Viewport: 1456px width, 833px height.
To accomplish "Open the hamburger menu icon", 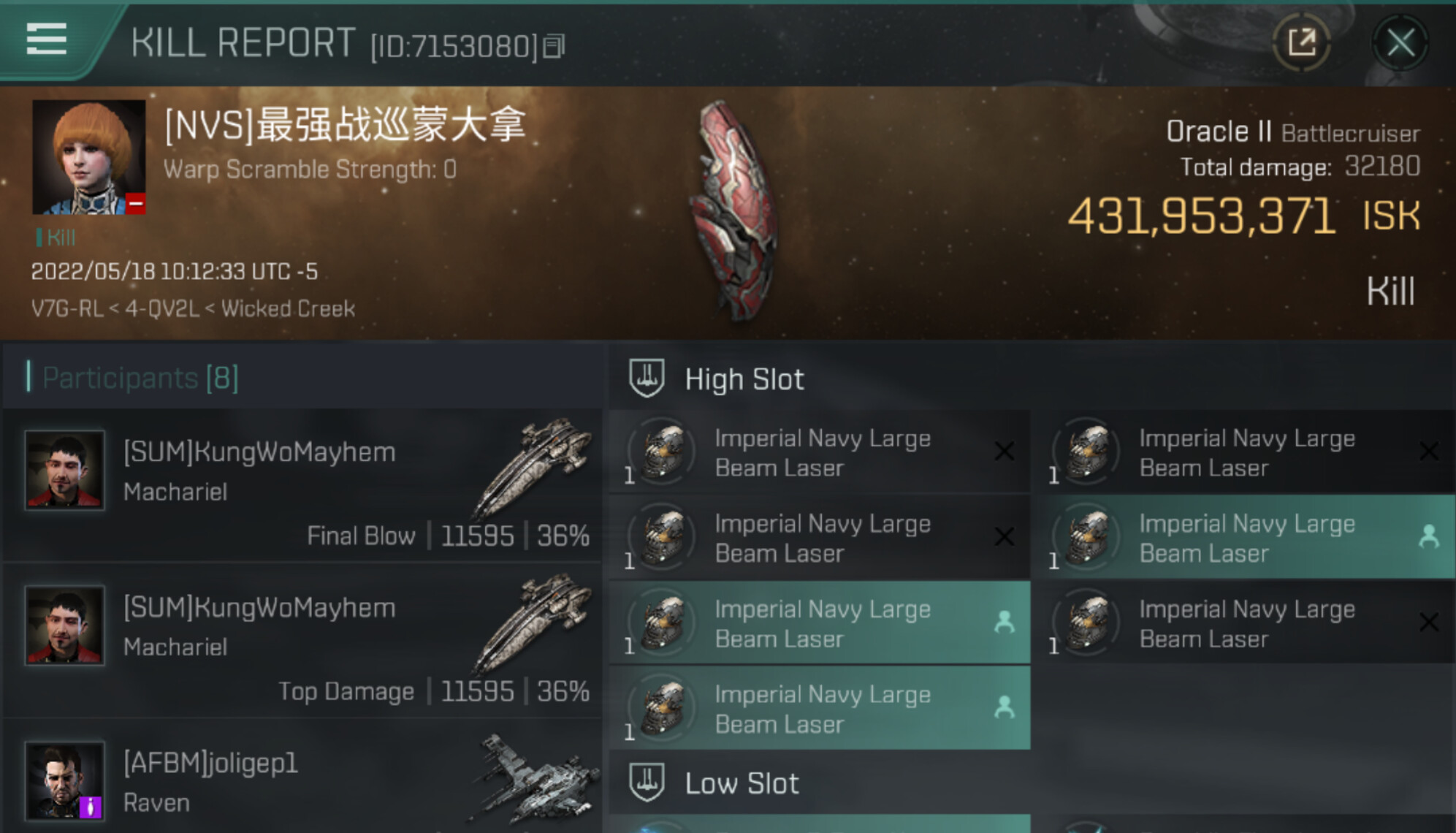I will pyautogui.click(x=46, y=38).
